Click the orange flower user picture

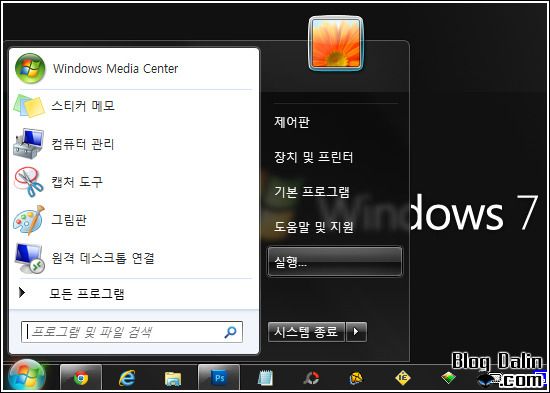(336, 44)
